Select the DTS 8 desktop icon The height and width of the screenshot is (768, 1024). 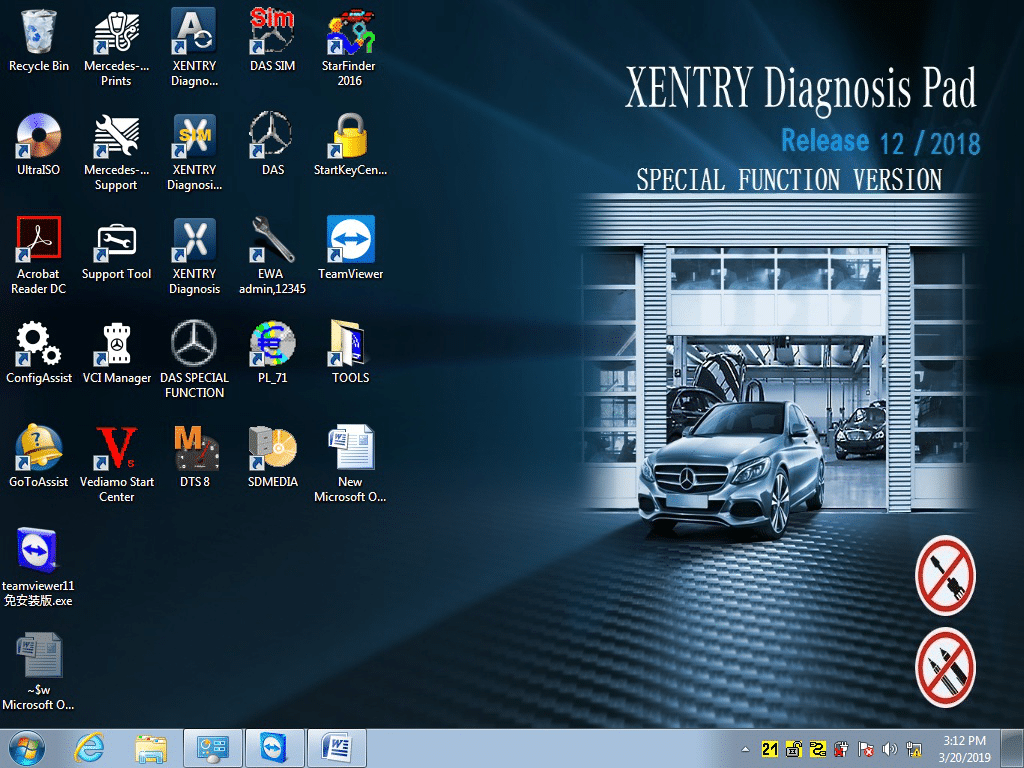(x=194, y=450)
